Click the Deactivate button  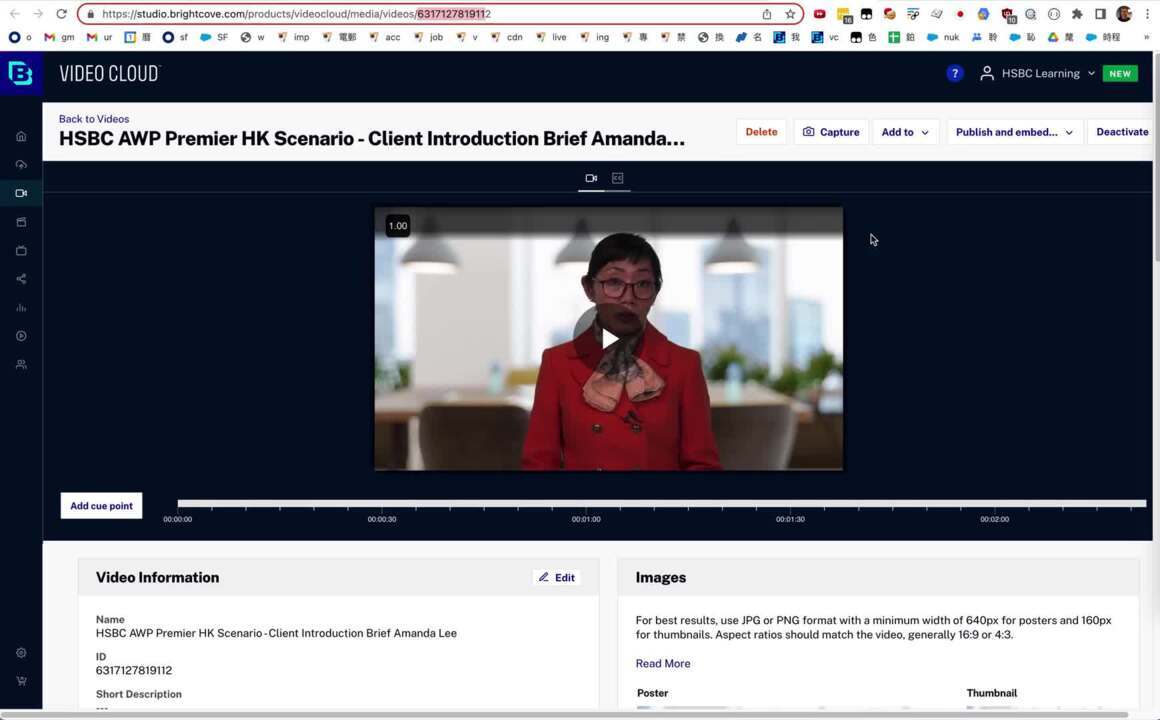[1122, 132]
